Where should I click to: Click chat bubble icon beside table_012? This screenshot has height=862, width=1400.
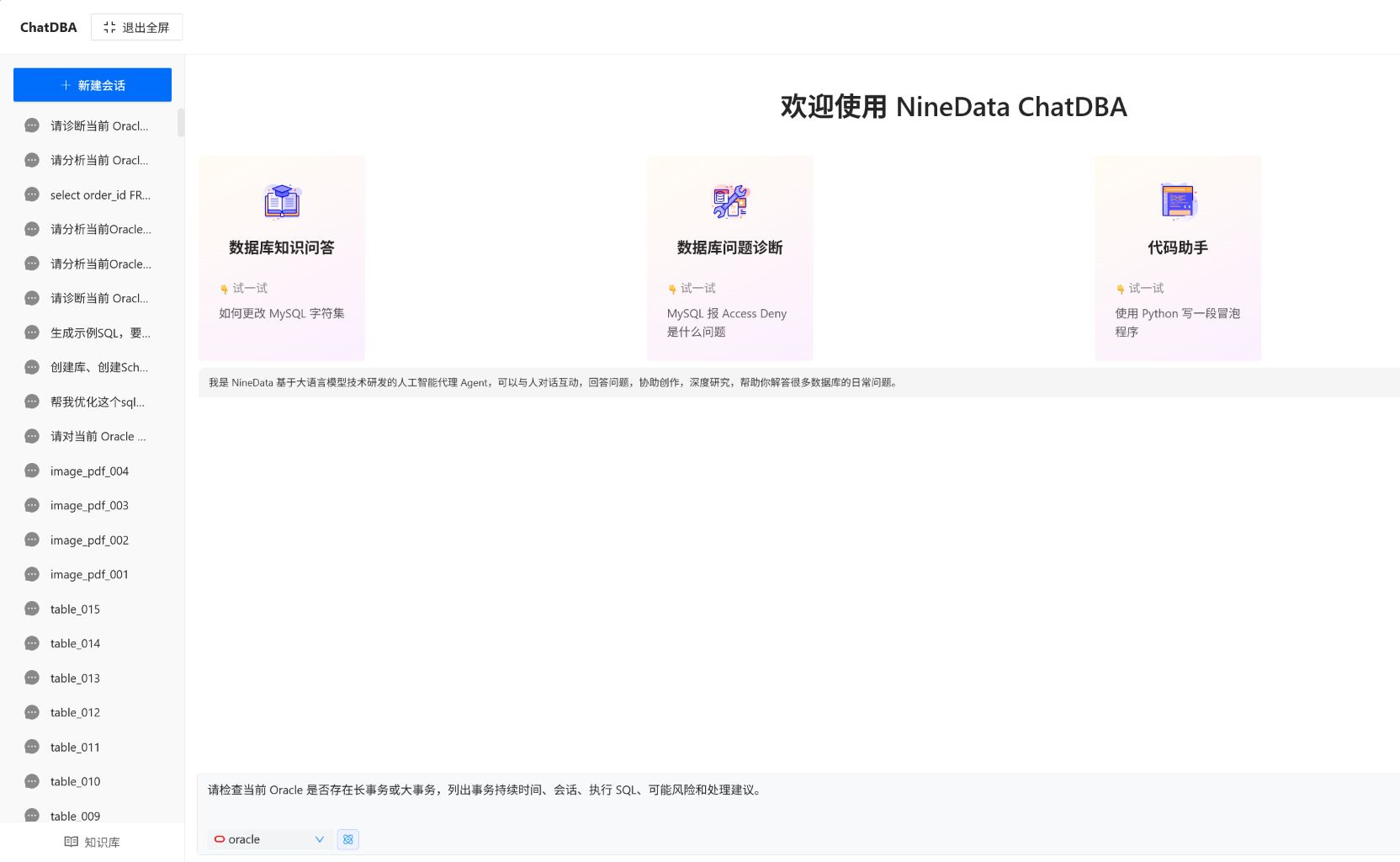pos(32,712)
